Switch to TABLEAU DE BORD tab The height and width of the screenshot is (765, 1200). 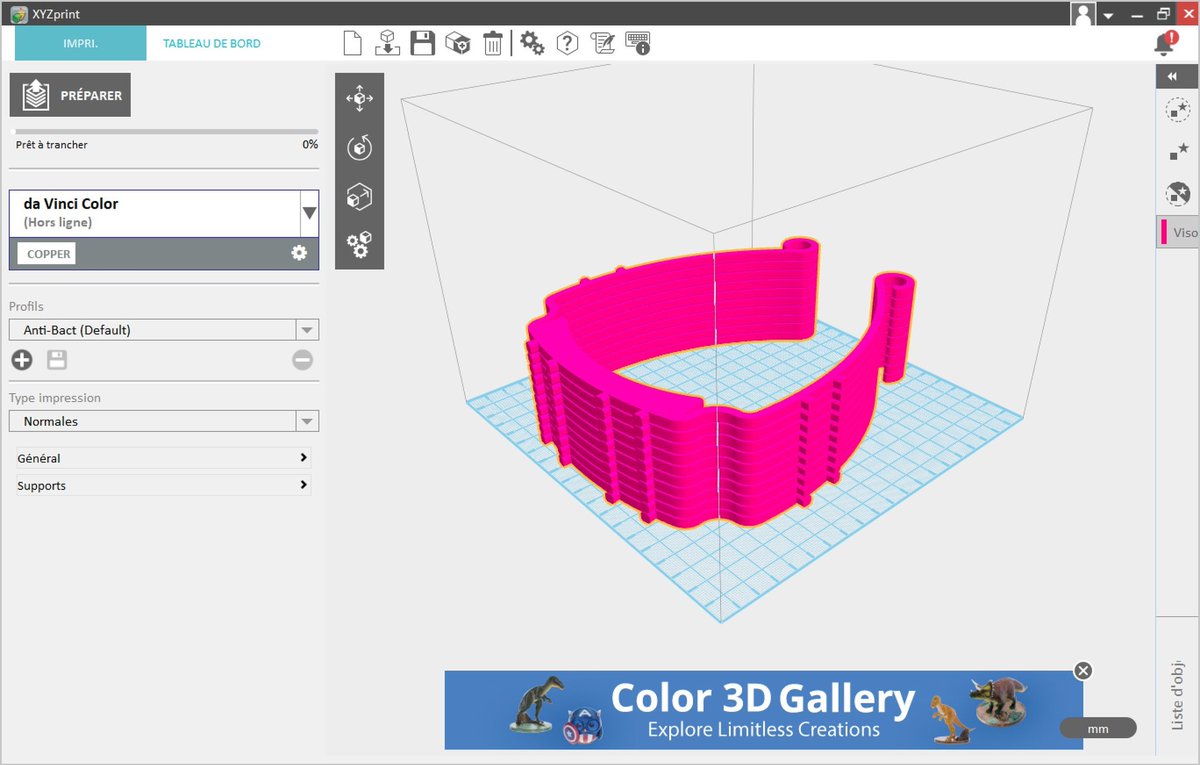coord(212,43)
